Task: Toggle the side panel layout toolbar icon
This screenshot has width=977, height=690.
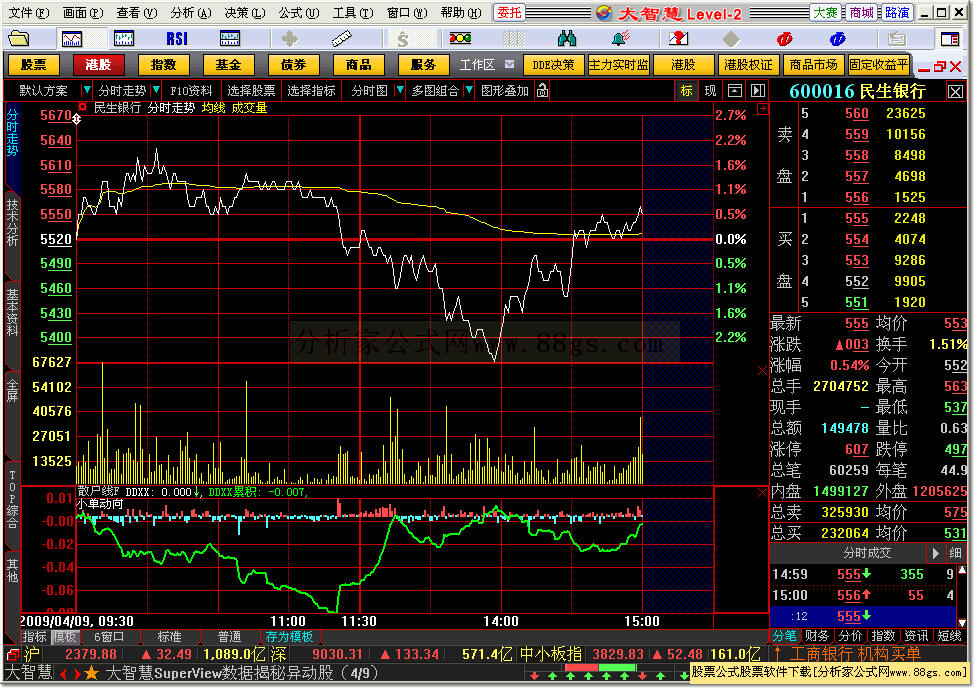Action: 950,39
